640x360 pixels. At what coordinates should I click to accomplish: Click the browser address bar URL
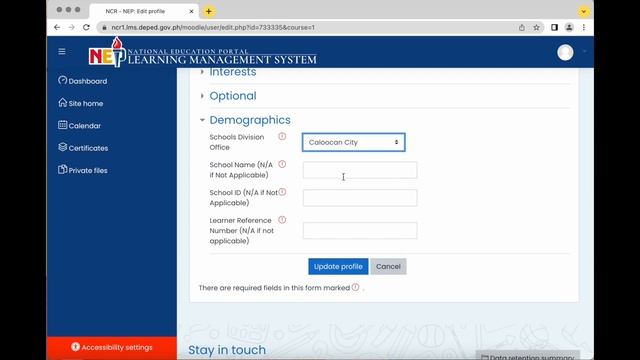[213, 27]
